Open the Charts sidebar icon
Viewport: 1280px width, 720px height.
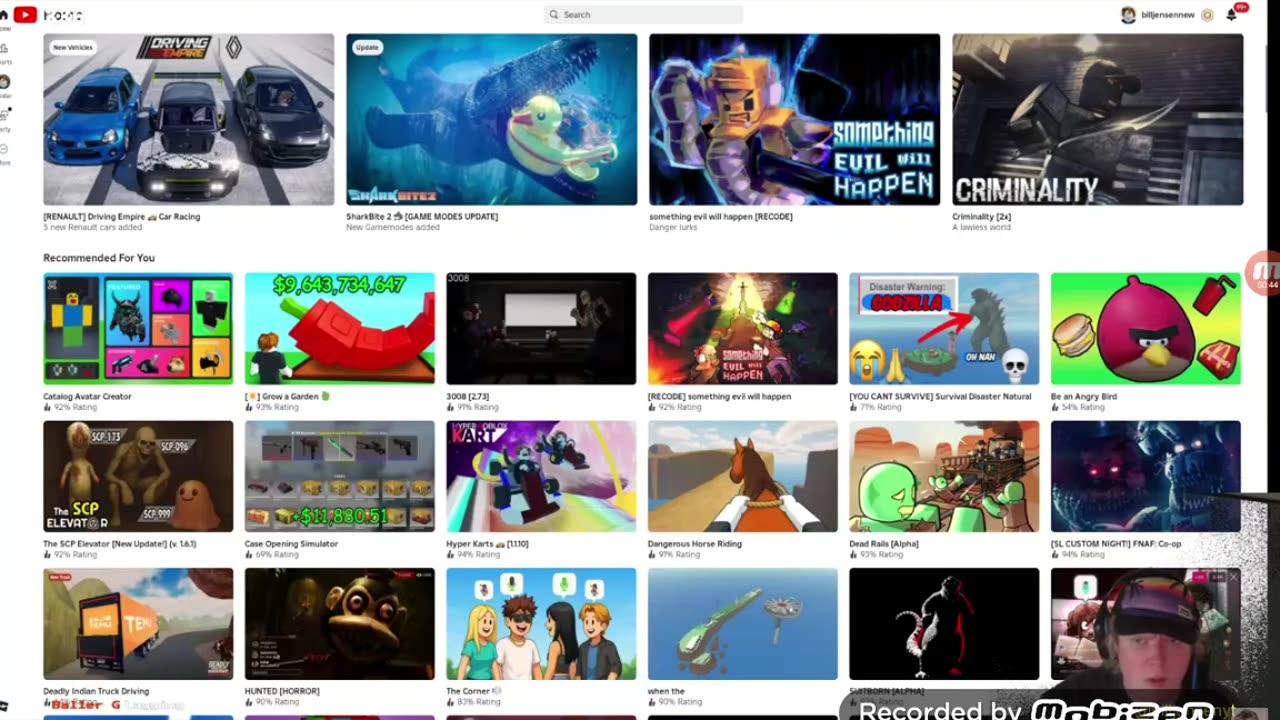coord(5,49)
